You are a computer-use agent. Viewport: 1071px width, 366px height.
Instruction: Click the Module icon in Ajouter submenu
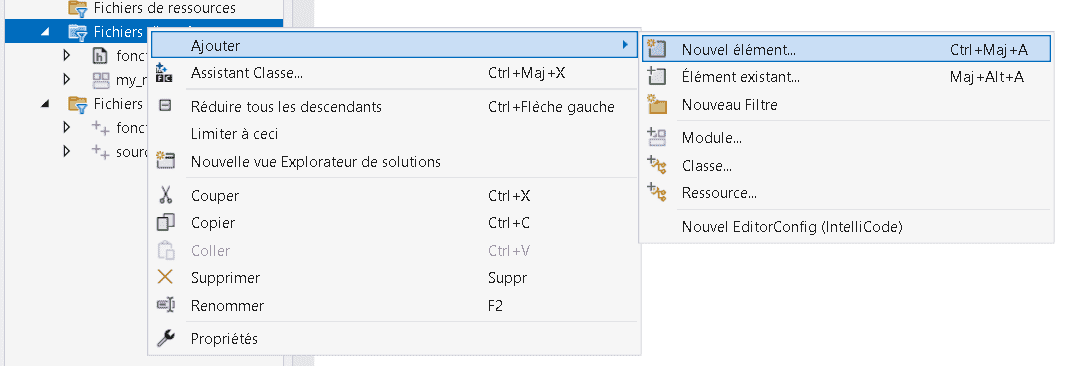click(656, 137)
